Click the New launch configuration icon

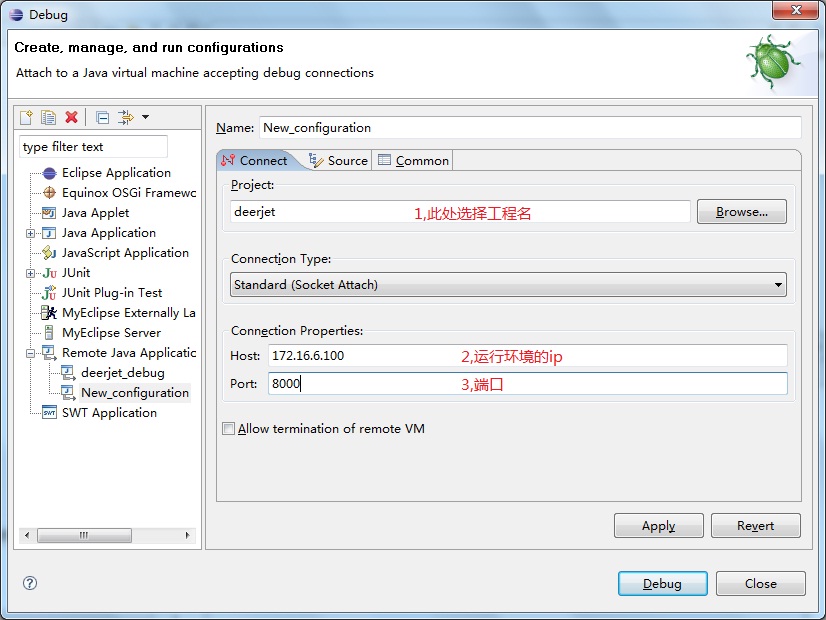[26, 117]
